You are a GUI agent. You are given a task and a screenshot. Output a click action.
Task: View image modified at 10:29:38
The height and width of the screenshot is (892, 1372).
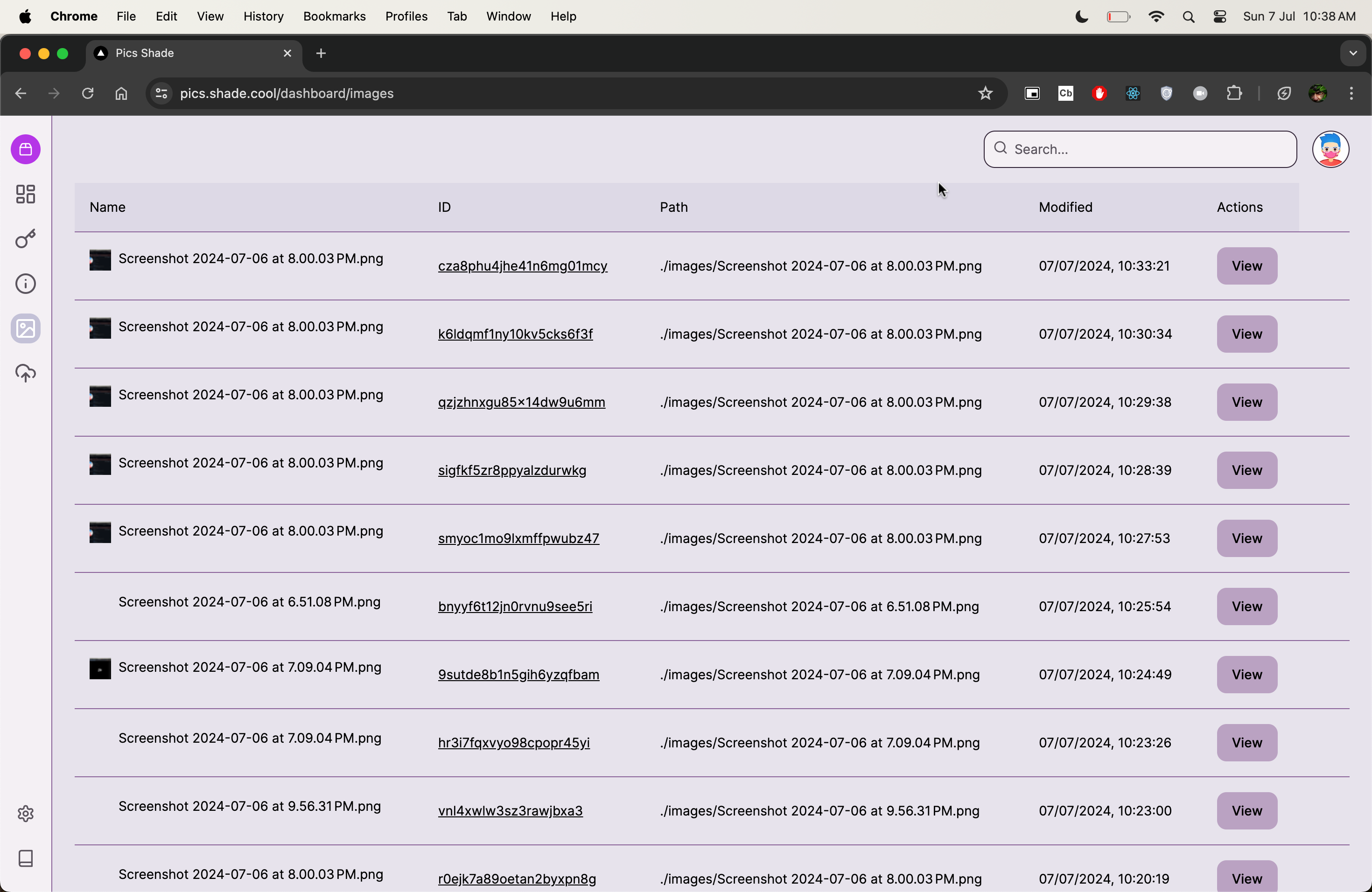click(1246, 402)
